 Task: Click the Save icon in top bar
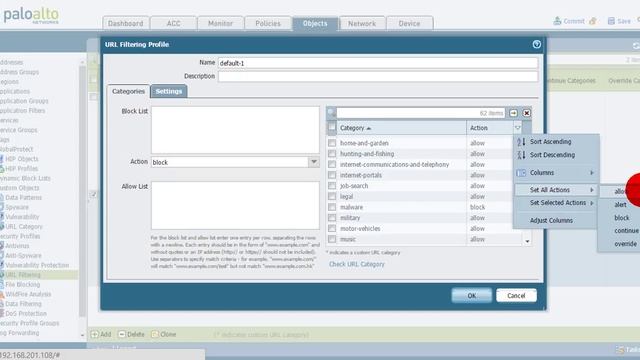pos(611,21)
